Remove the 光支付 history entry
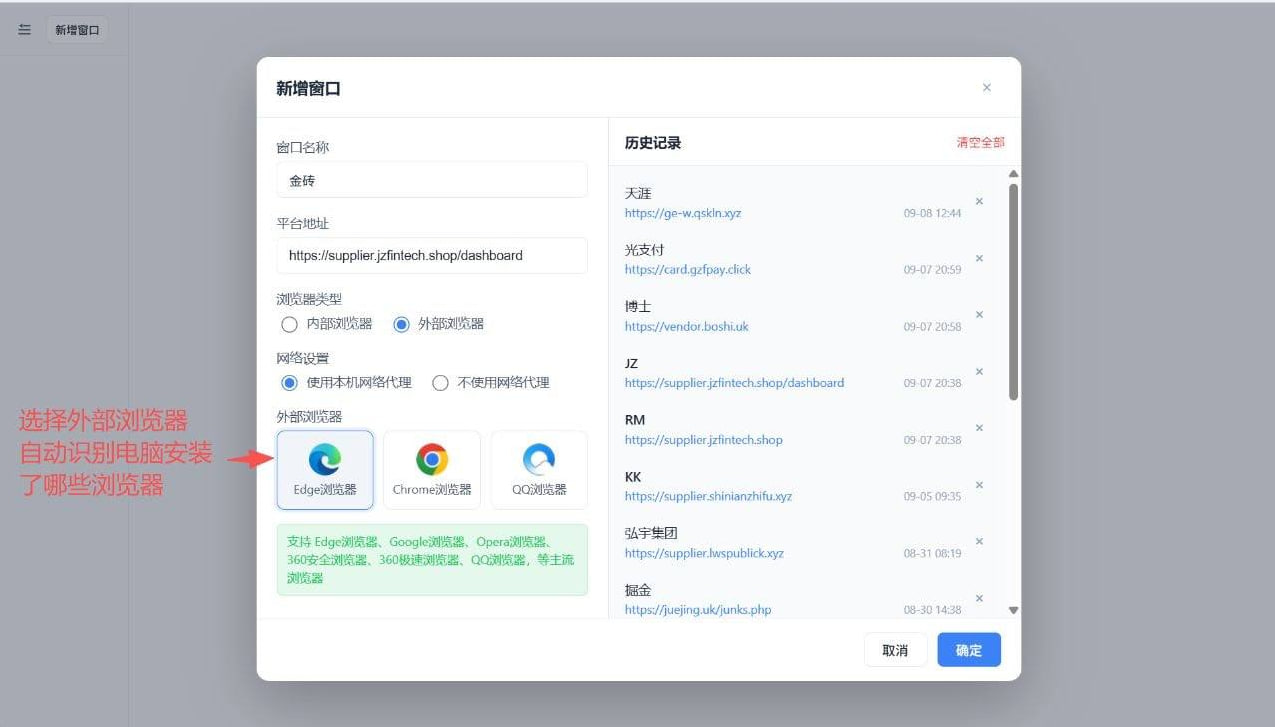The width and height of the screenshot is (1275, 727). (979, 258)
